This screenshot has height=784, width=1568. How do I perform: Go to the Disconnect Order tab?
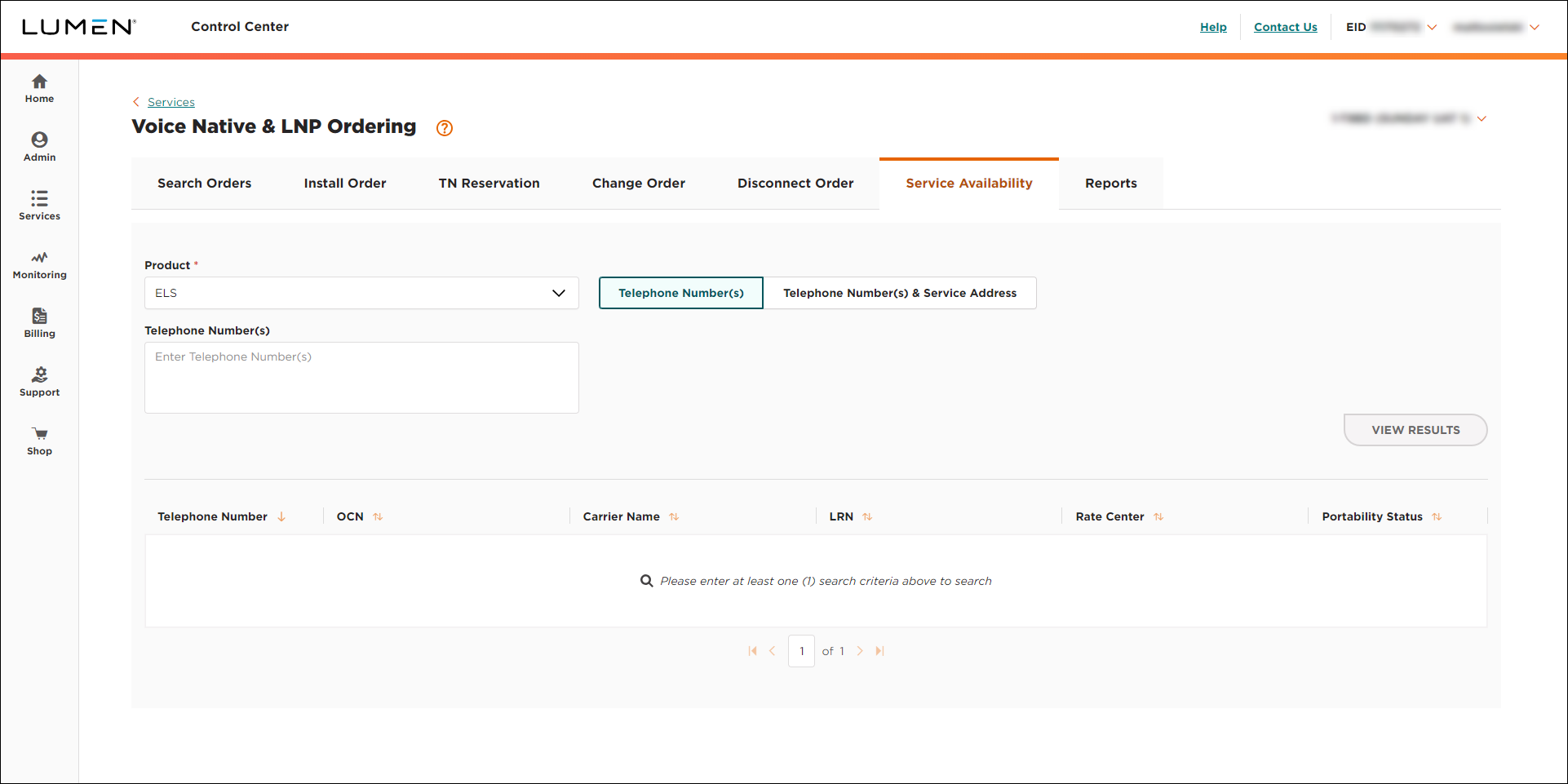pyautogui.click(x=795, y=184)
